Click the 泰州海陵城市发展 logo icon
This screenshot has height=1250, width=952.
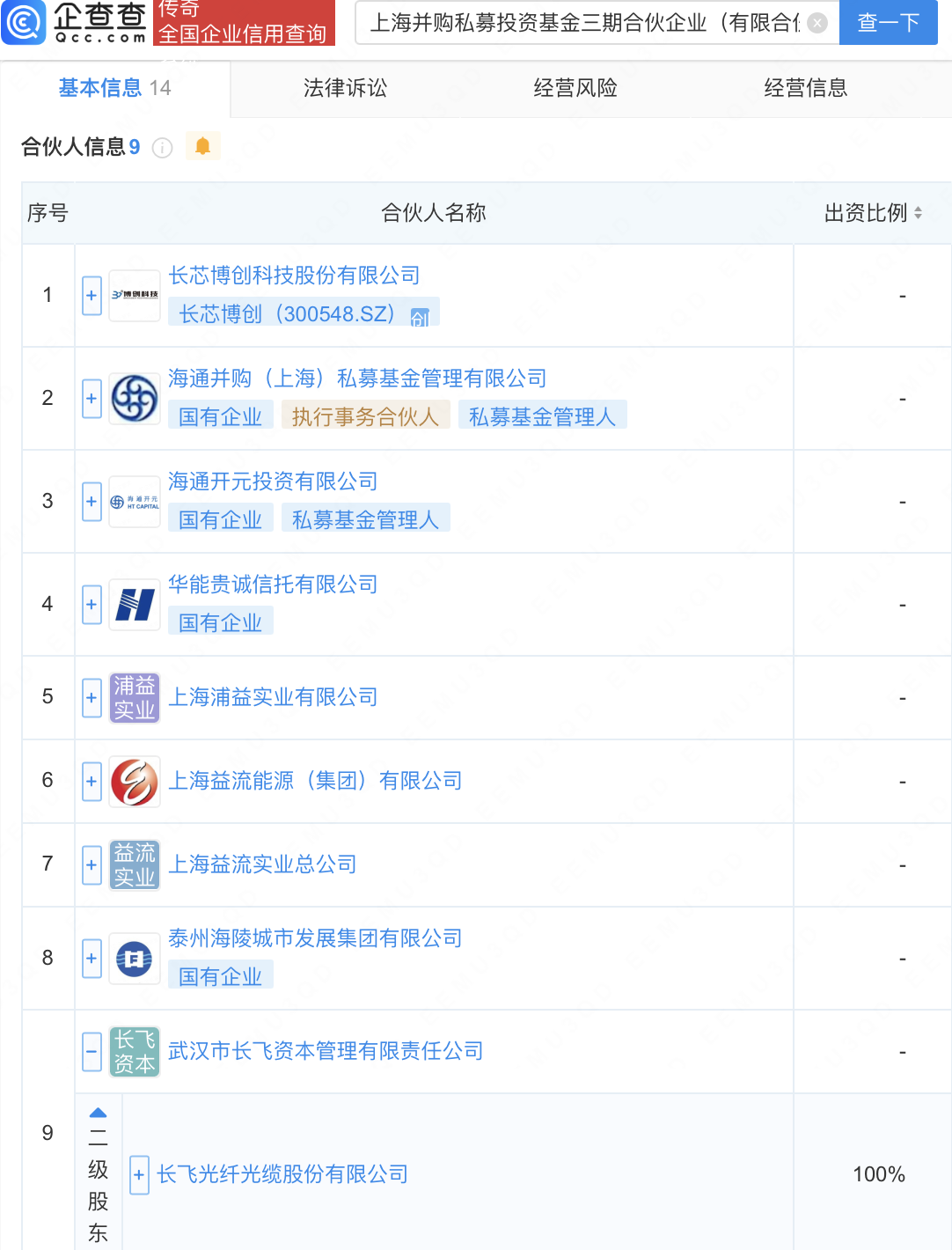[135, 959]
